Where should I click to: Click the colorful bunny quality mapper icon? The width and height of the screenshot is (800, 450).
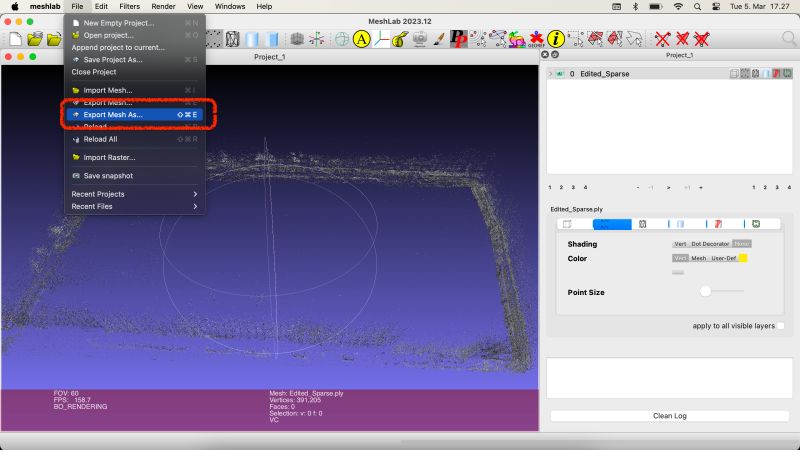click(516, 39)
